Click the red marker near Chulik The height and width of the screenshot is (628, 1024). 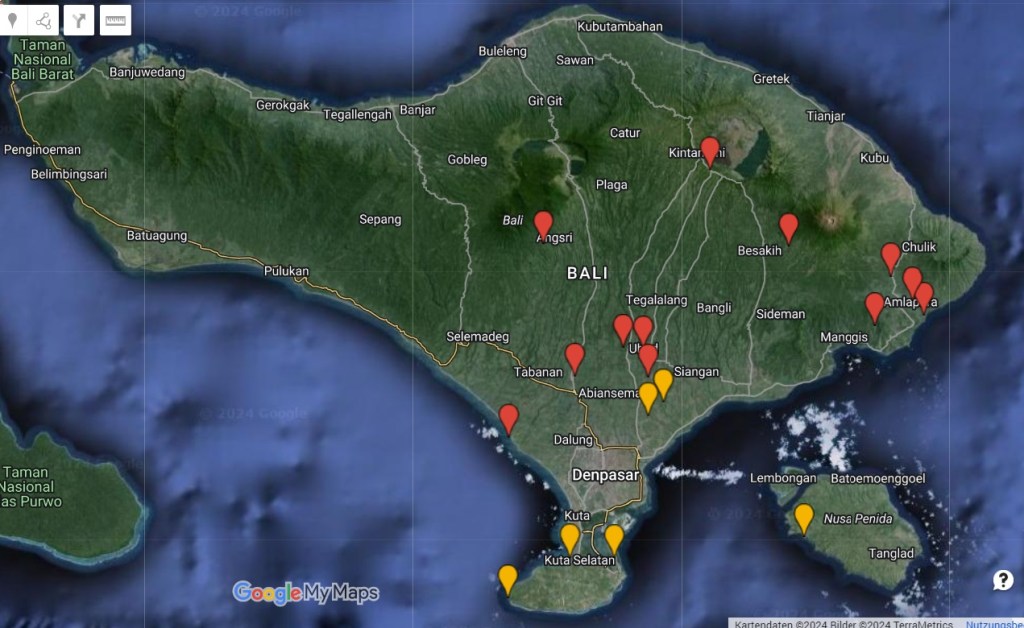890,256
